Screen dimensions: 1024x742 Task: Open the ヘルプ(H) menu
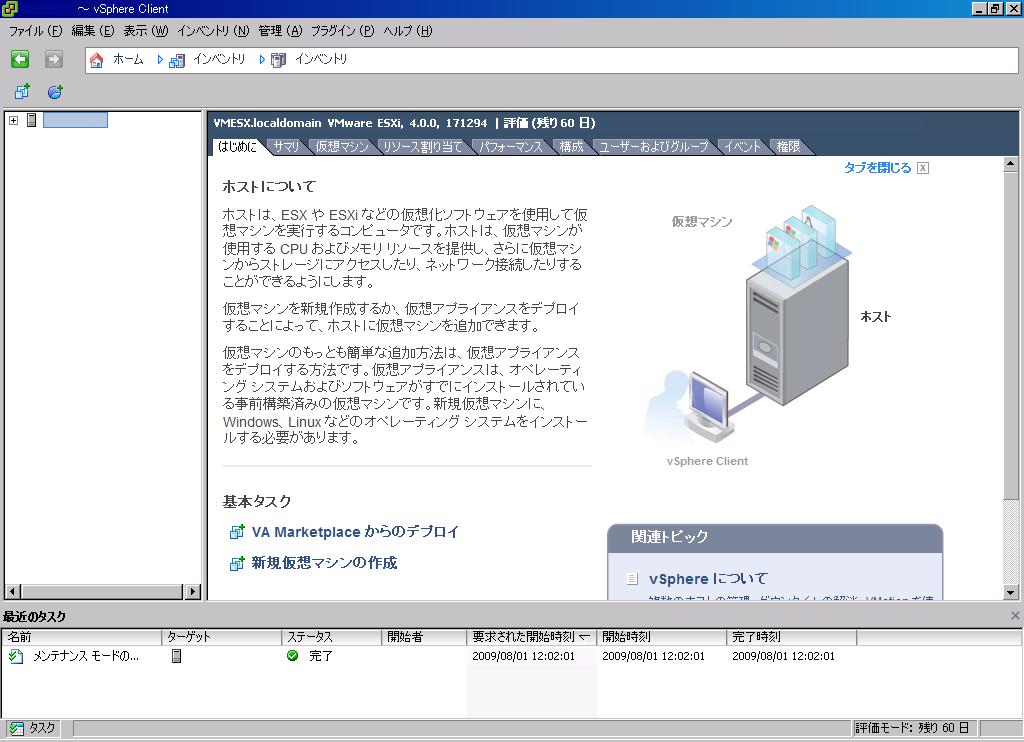pyautogui.click(x=408, y=31)
